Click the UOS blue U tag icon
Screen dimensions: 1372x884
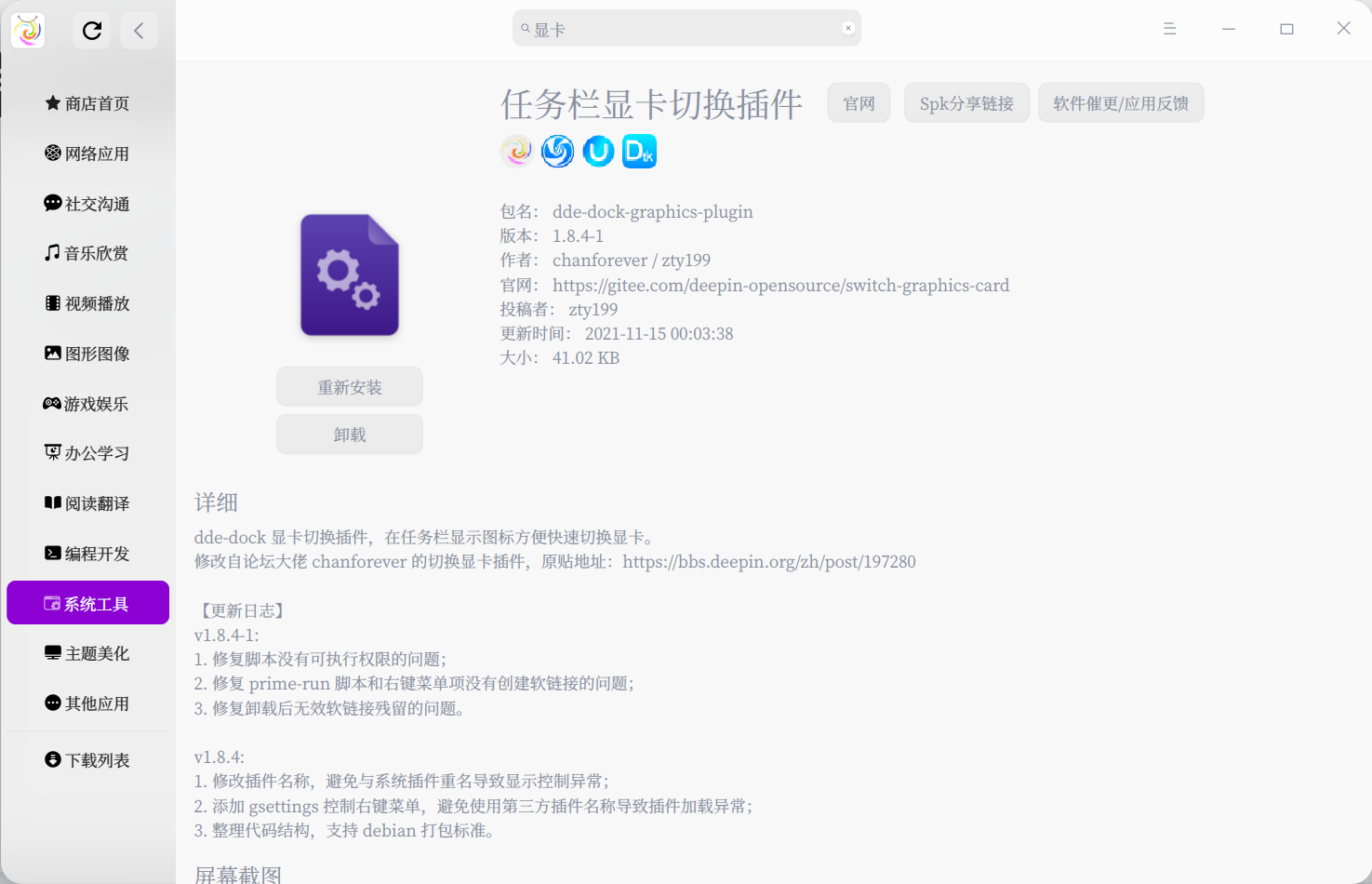(x=598, y=151)
